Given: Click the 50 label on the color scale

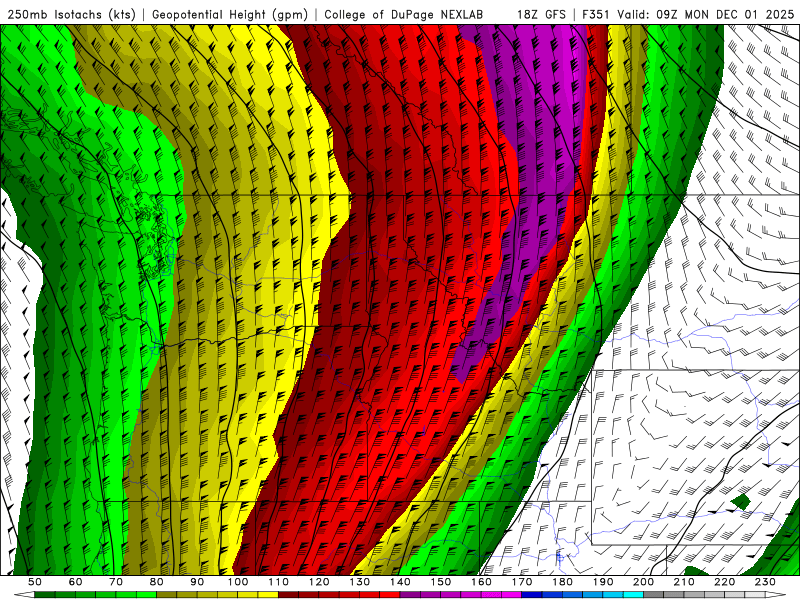Looking at the screenshot, I should pyautogui.click(x=34, y=582).
